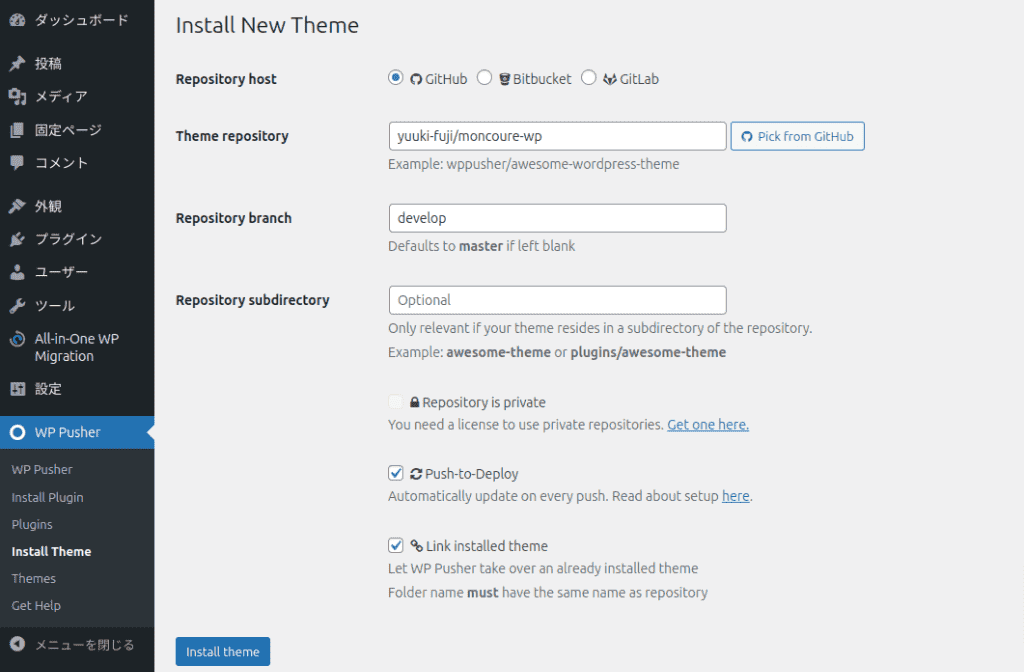
Task: Select the Bitbucket repository host radio
Action: pos(484,78)
